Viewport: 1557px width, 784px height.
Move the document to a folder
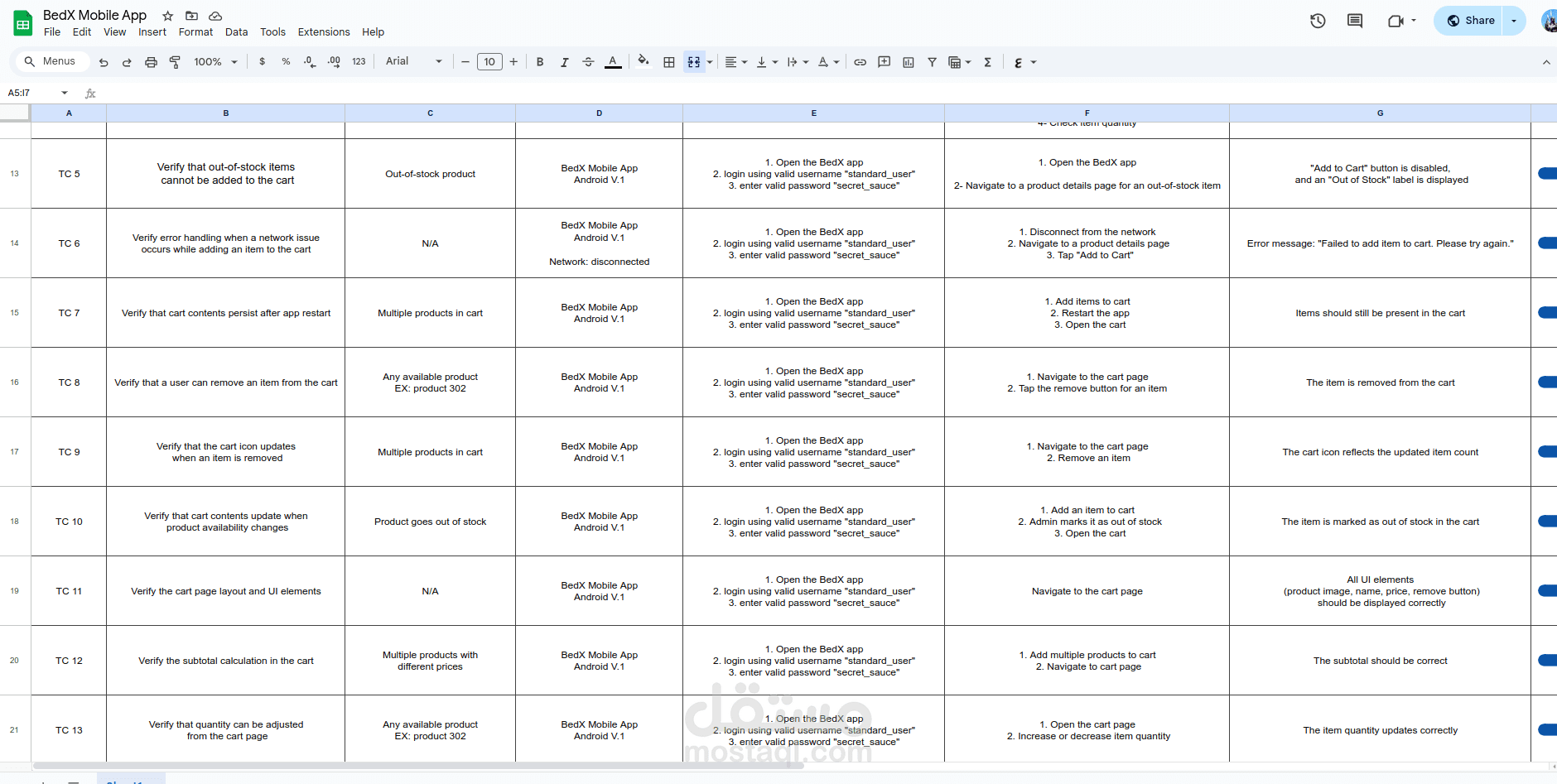191,16
